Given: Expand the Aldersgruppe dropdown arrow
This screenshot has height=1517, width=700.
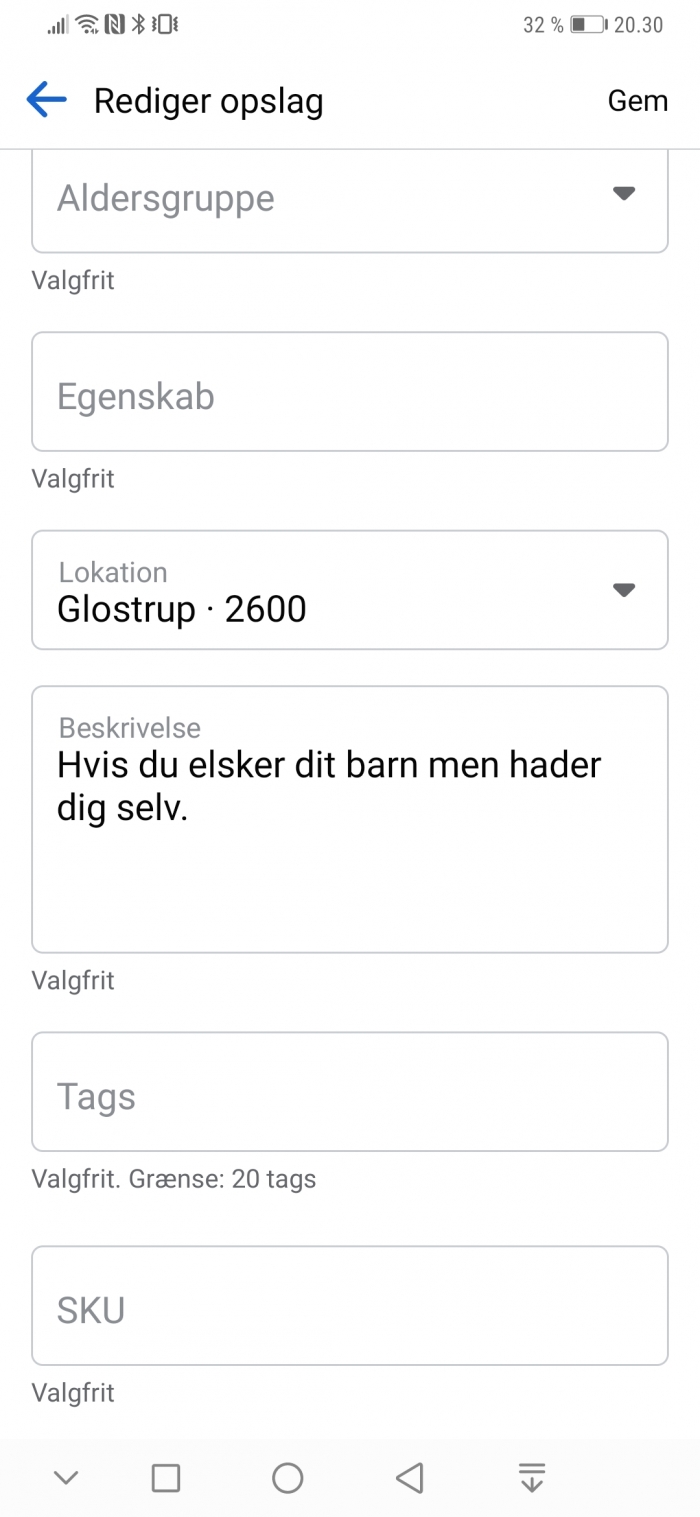Looking at the screenshot, I should pyautogui.click(x=624, y=194).
